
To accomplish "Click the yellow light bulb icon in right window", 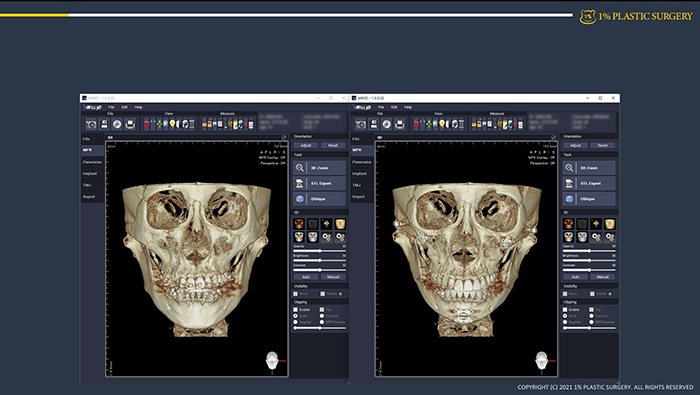I will point(442,124).
